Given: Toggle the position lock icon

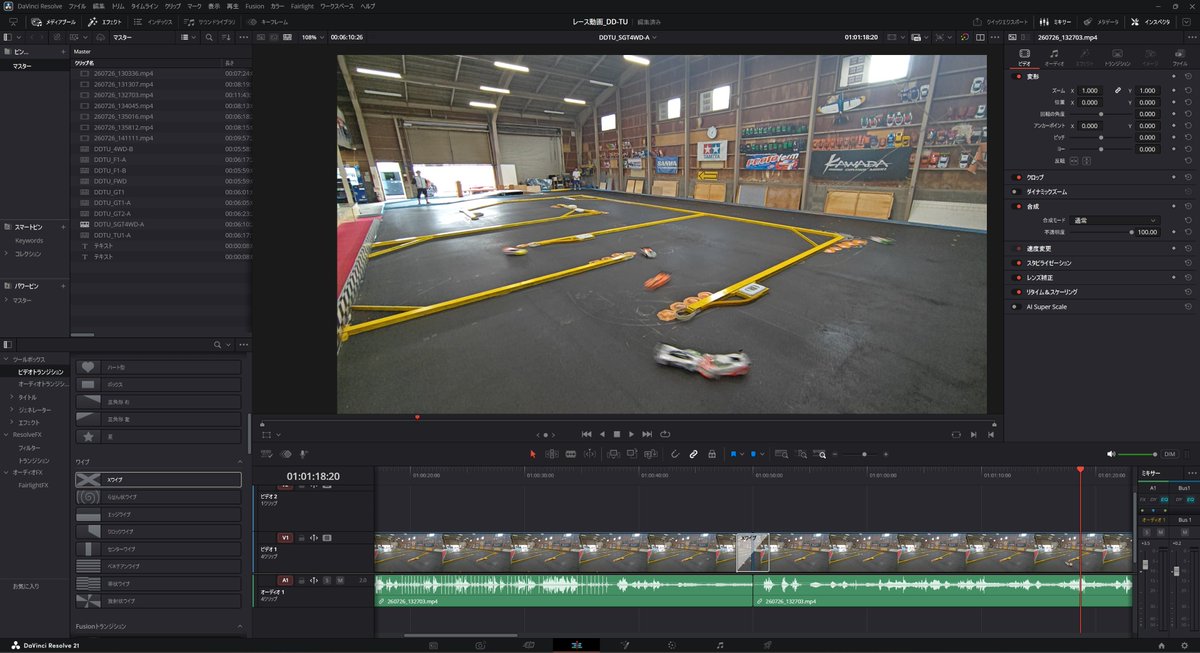Looking at the screenshot, I should (711, 453).
